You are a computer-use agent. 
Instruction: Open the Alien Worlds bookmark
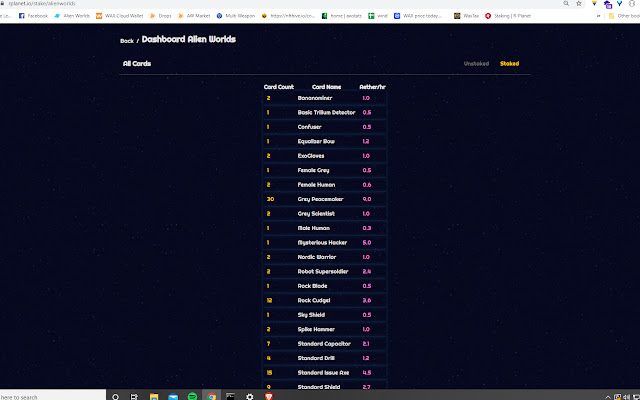[72, 16]
